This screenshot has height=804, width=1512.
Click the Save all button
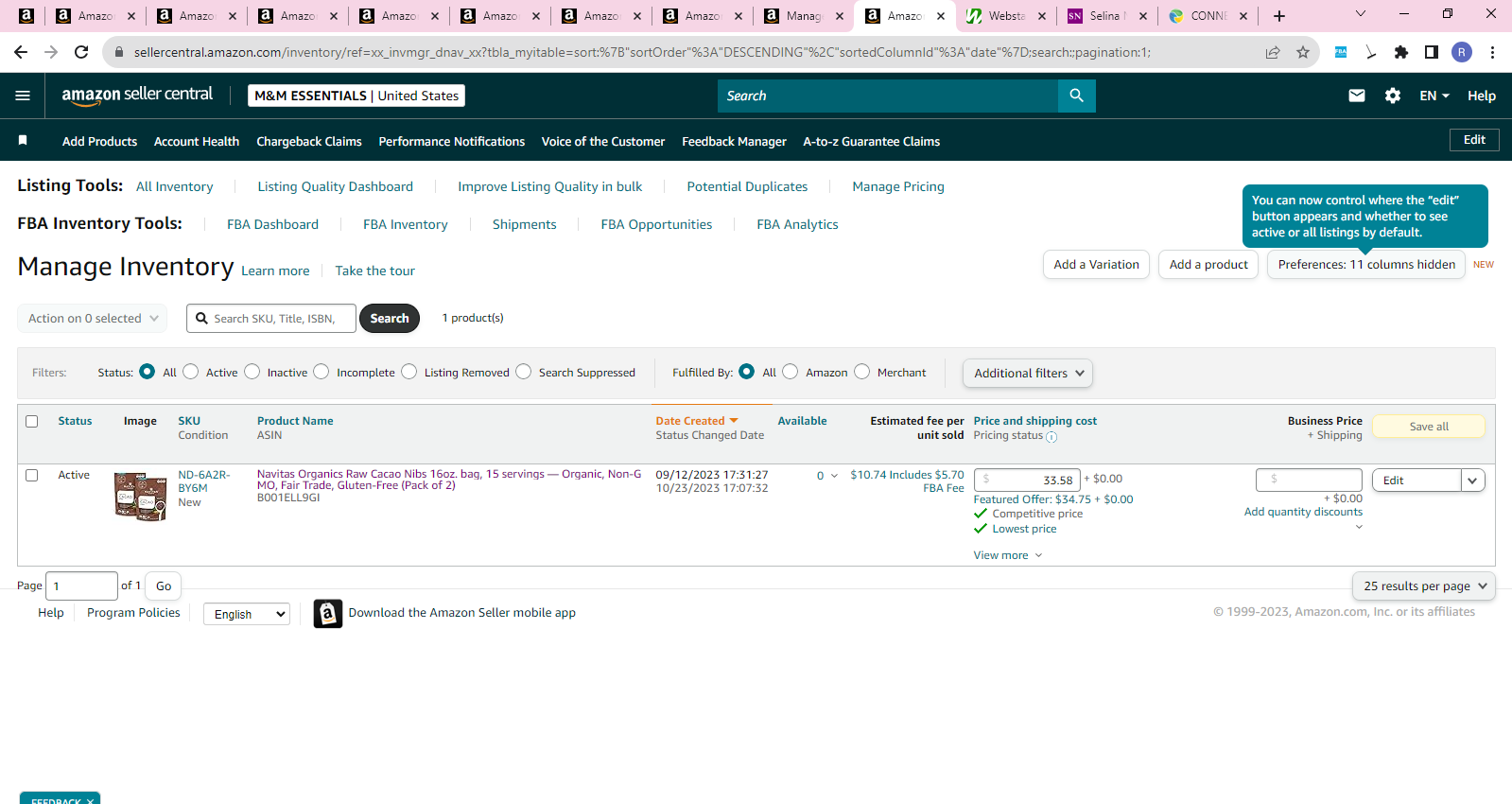(1429, 427)
